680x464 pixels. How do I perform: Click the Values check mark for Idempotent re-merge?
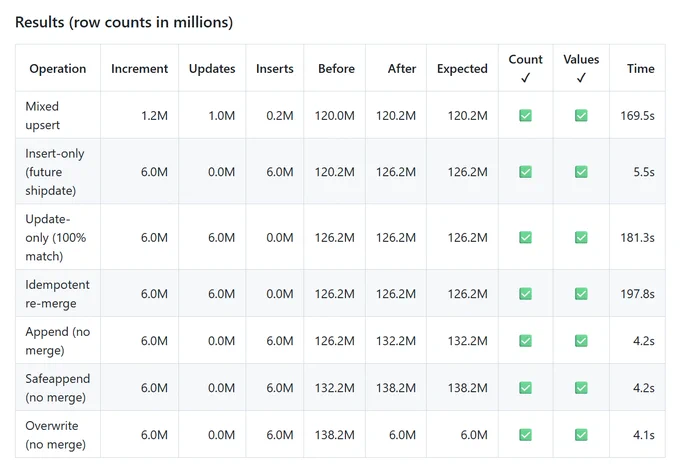(x=581, y=294)
